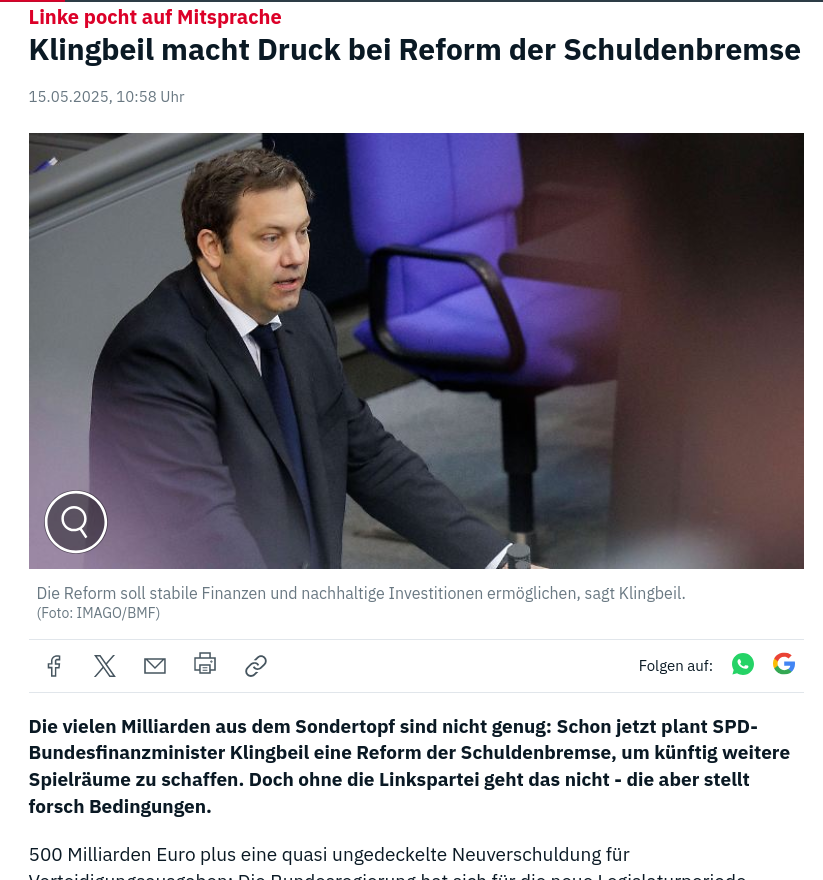Viewport: 823px width, 880px height.
Task: Share the article on X
Action: click(104, 666)
